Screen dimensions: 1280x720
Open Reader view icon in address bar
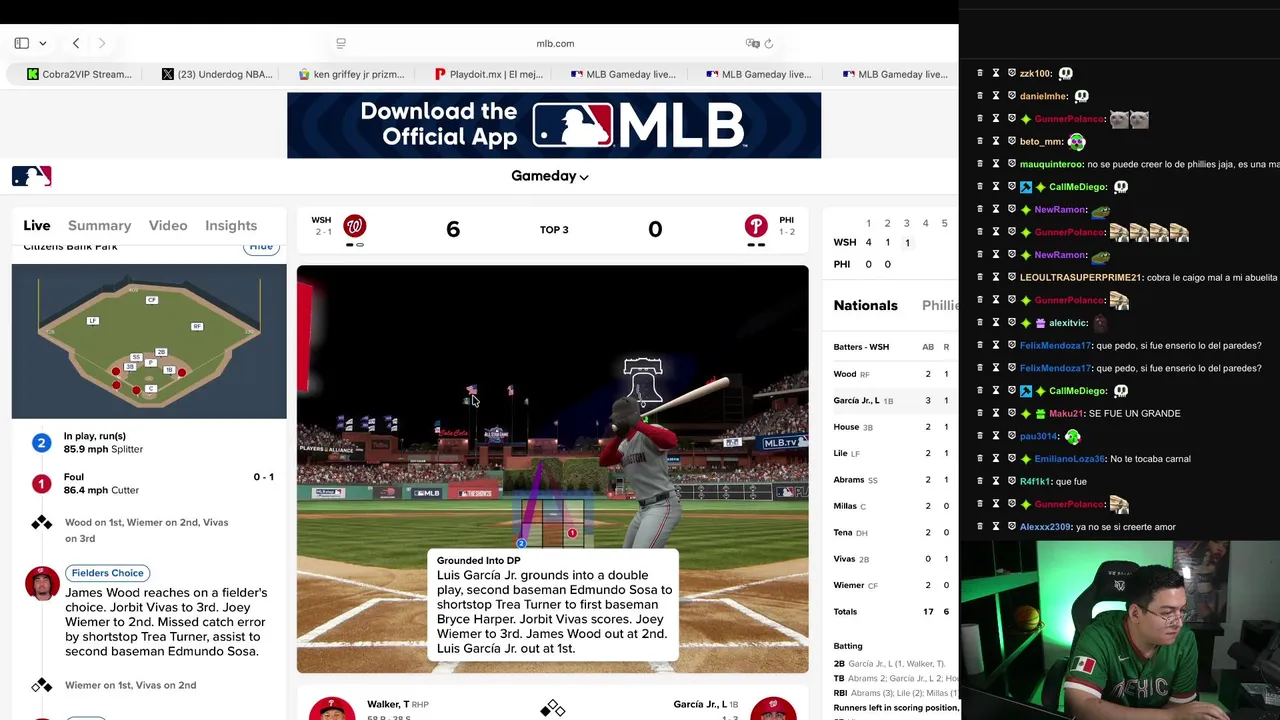(x=341, y=43)
